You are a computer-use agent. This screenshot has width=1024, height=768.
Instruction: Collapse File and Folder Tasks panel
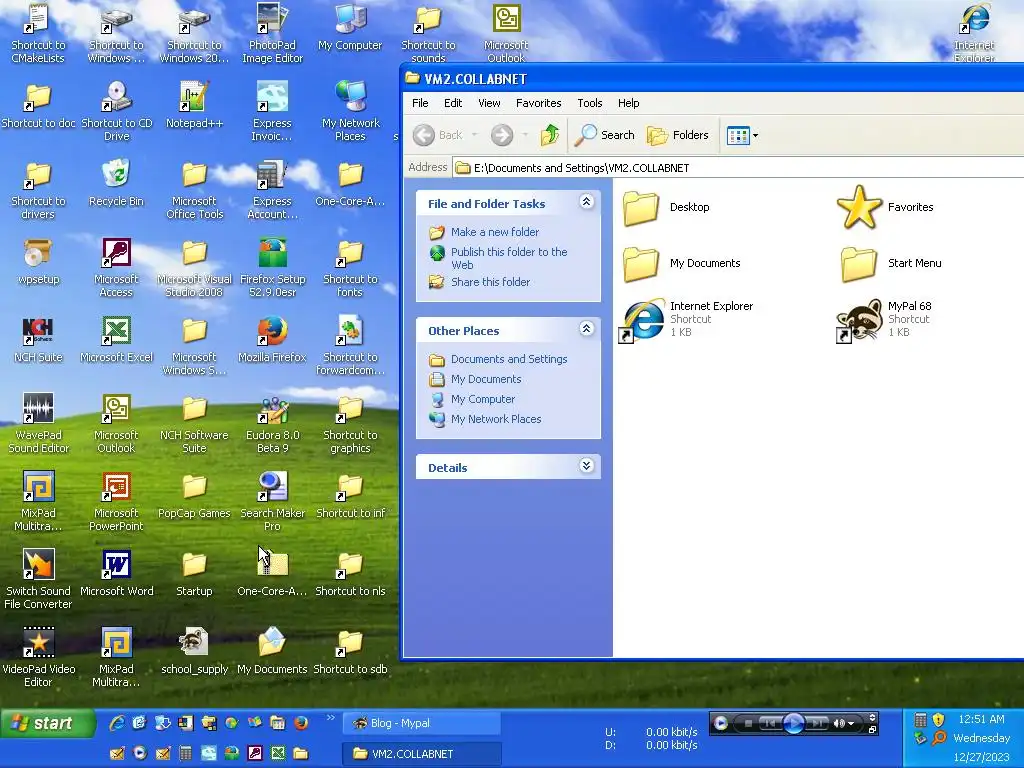586,202
